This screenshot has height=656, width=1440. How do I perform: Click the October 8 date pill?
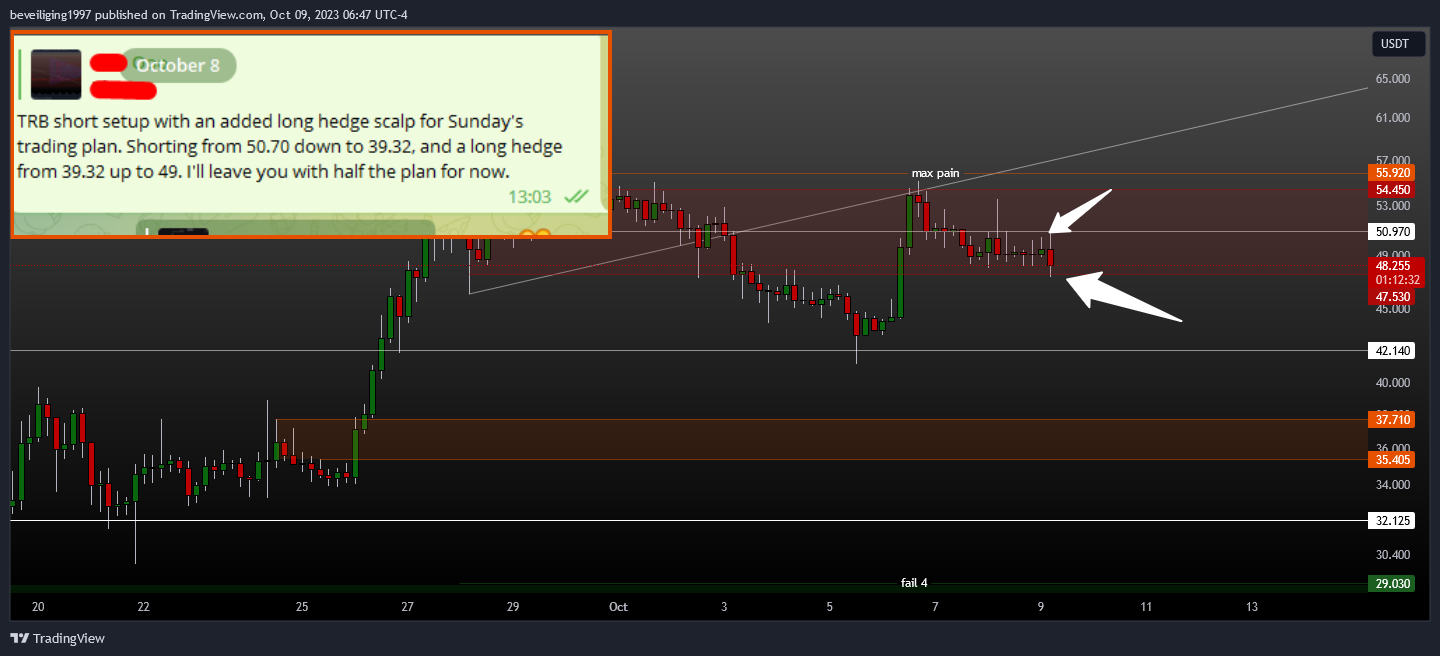tap(178, 65)
